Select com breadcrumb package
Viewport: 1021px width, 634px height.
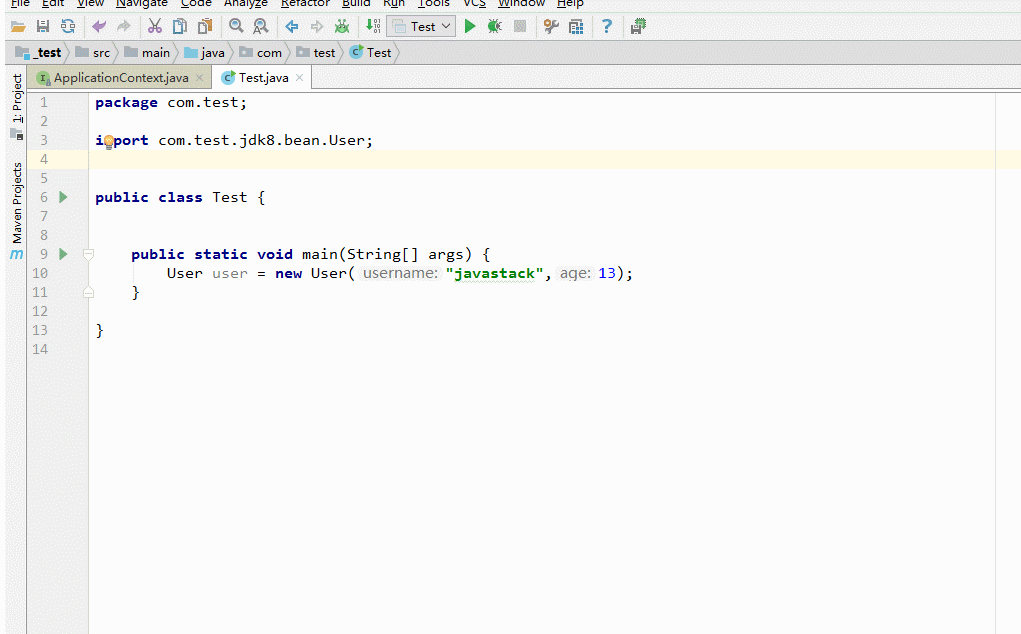point(260,53)
